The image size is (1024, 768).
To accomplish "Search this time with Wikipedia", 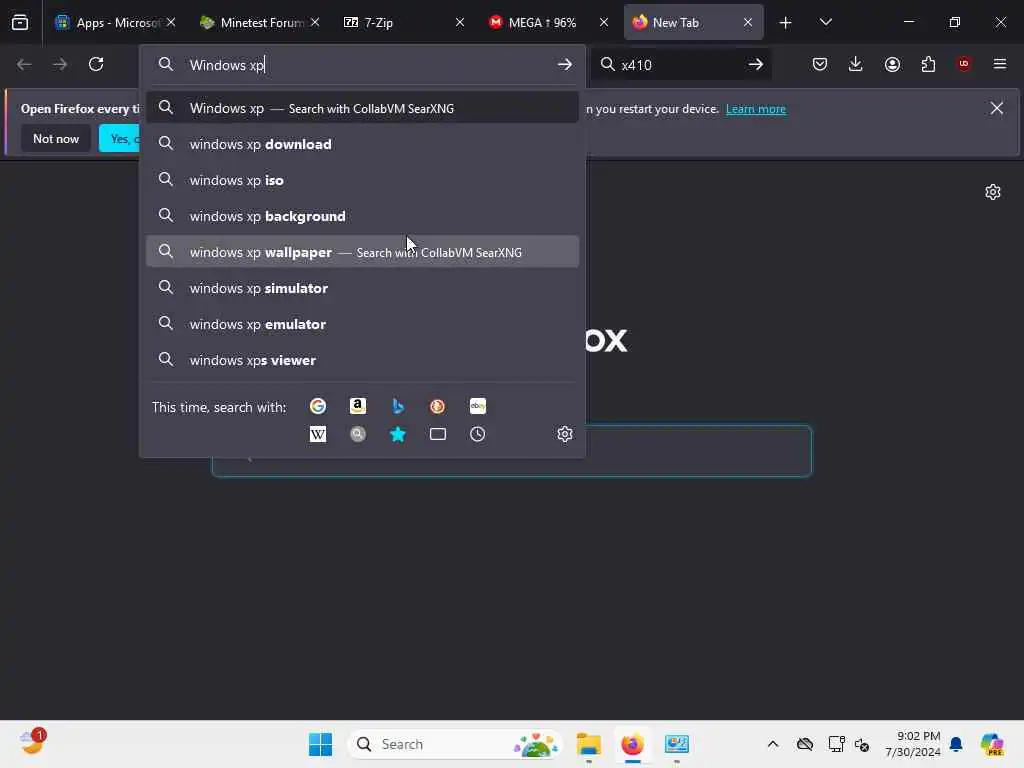I will (x=318, y=434).
